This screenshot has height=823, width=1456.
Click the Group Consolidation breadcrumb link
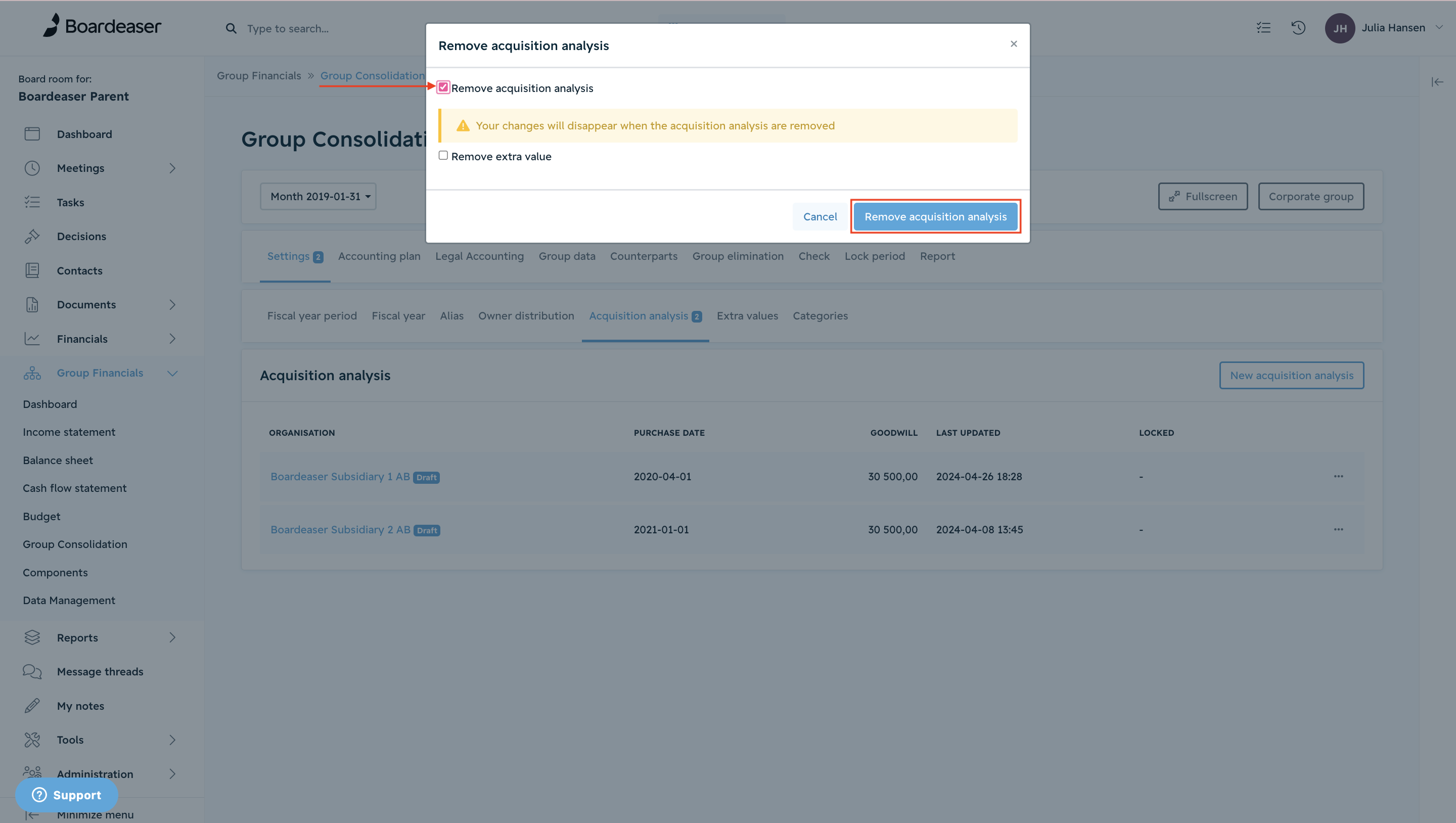(373, 76)
